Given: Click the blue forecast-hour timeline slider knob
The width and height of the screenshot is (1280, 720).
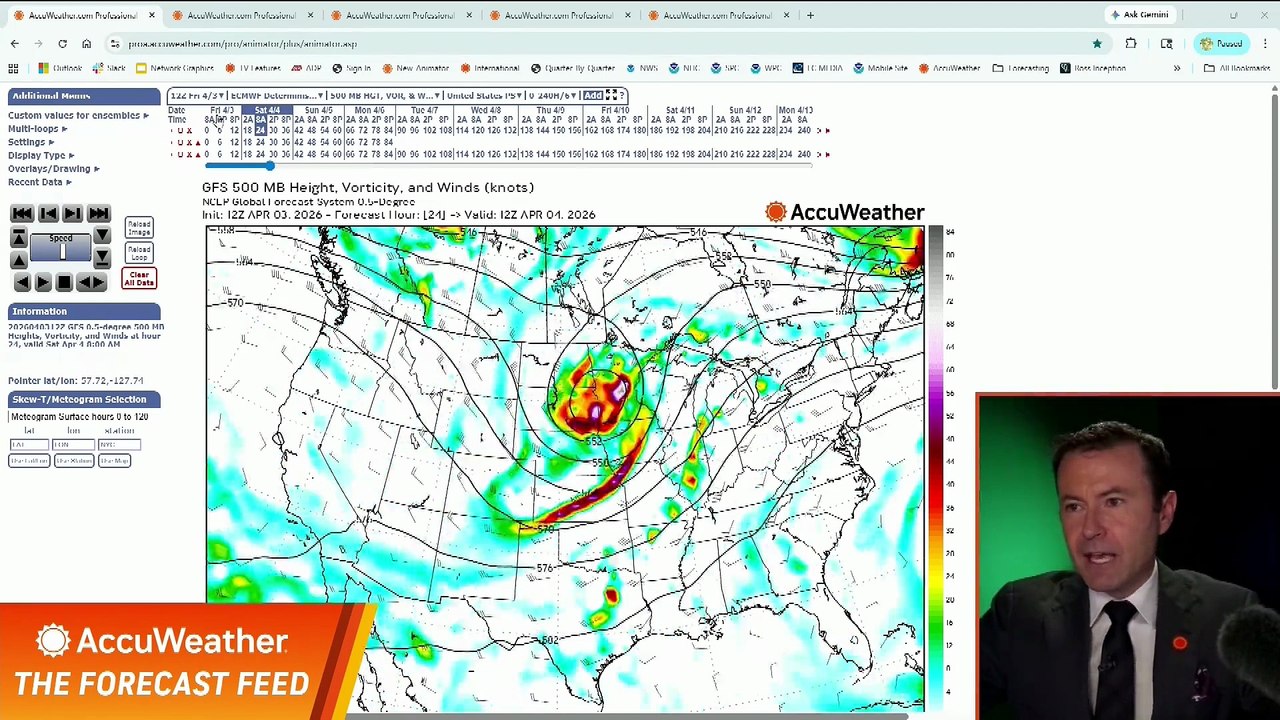Looking at the screenshot, I should coord(269,166).
